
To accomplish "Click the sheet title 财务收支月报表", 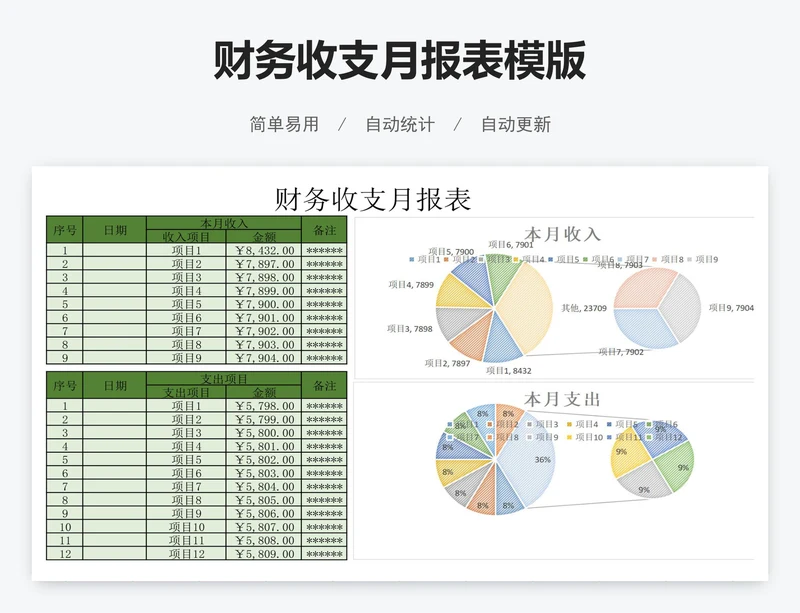I will [x=373, y=199].
